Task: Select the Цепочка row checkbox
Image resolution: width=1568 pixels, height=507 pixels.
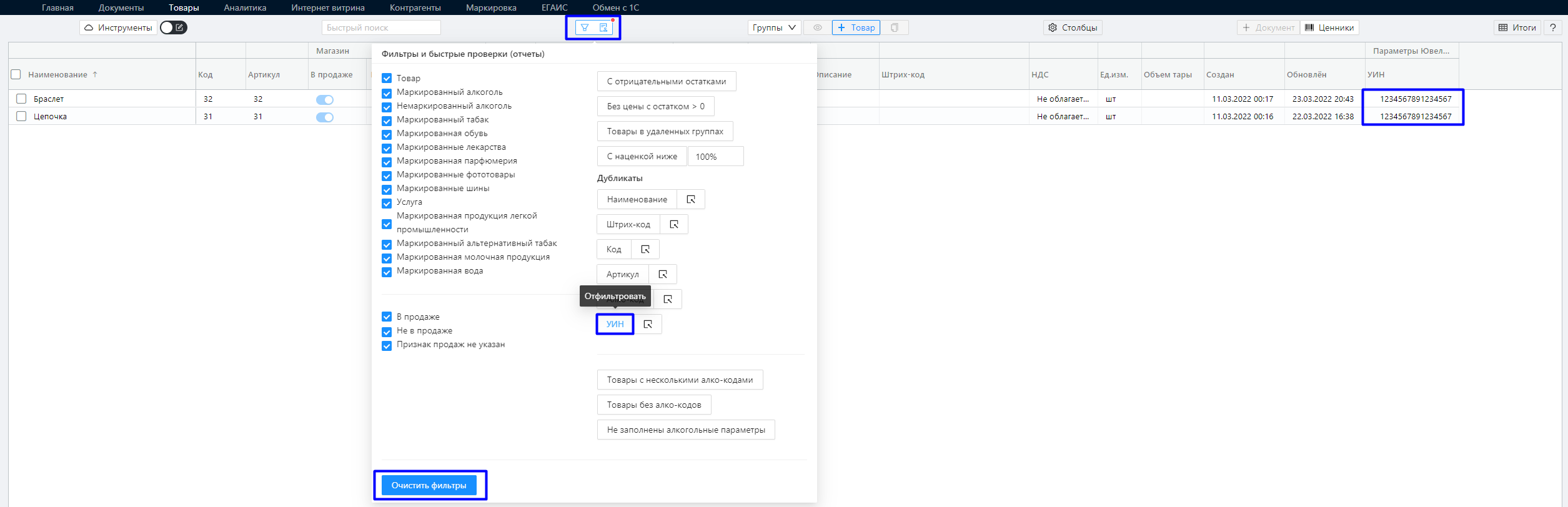Action: 21,116
